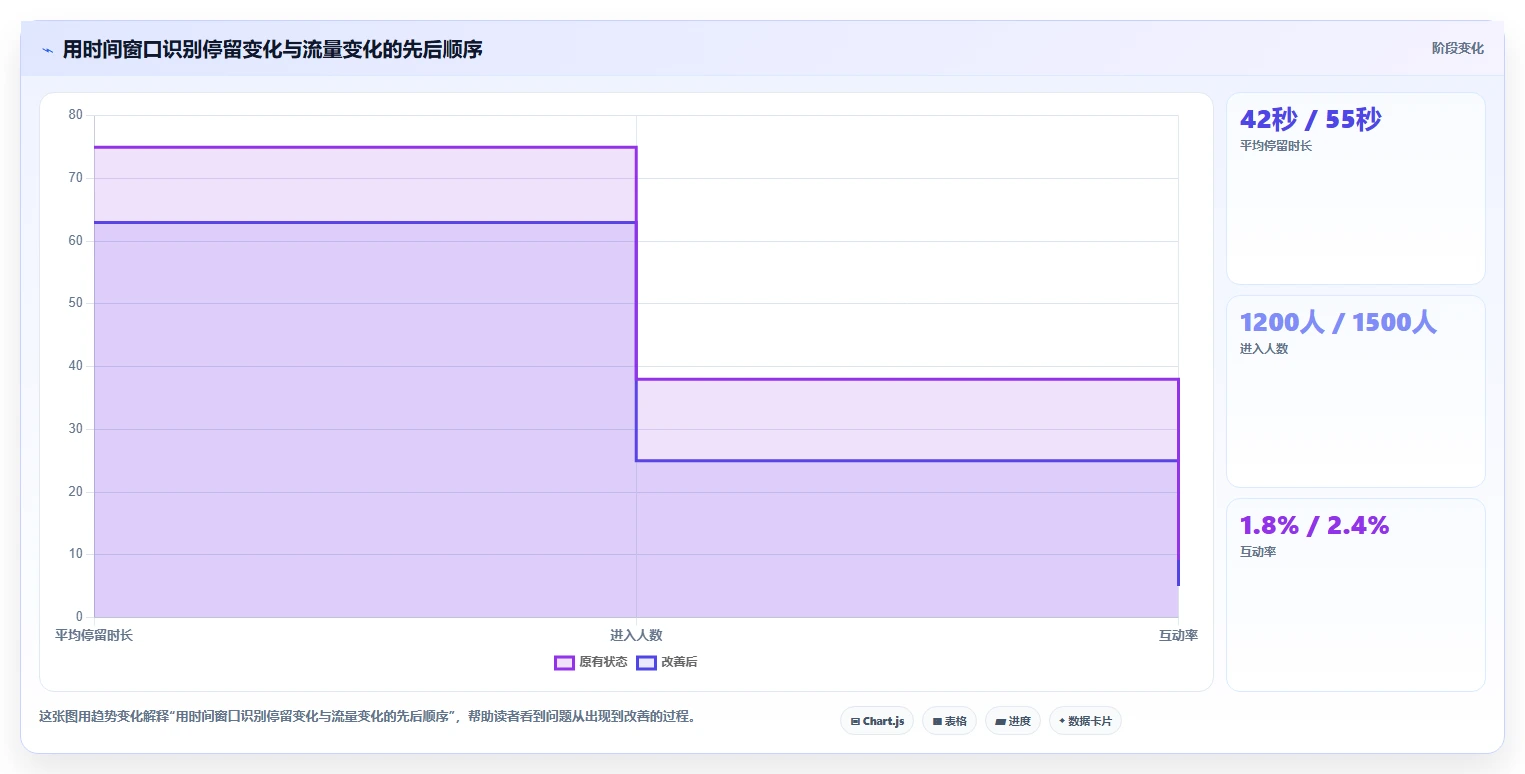Click the 平均停留时长 x-axis label

(94, 635)
